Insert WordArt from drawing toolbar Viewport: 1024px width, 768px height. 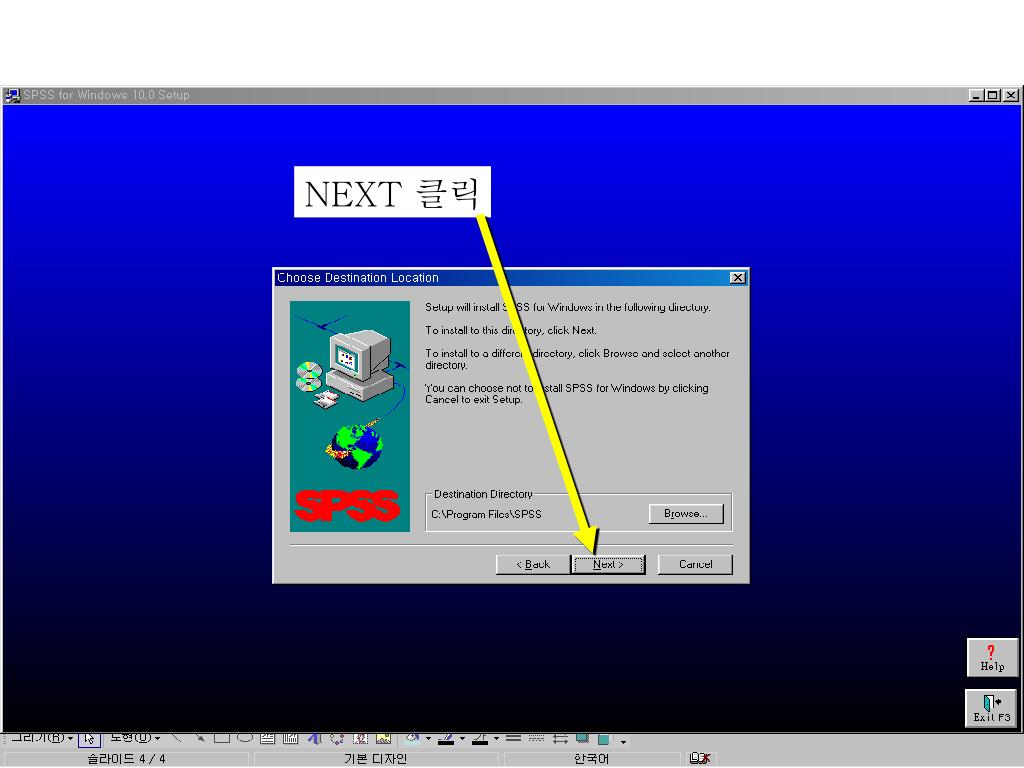pos(314,738)
